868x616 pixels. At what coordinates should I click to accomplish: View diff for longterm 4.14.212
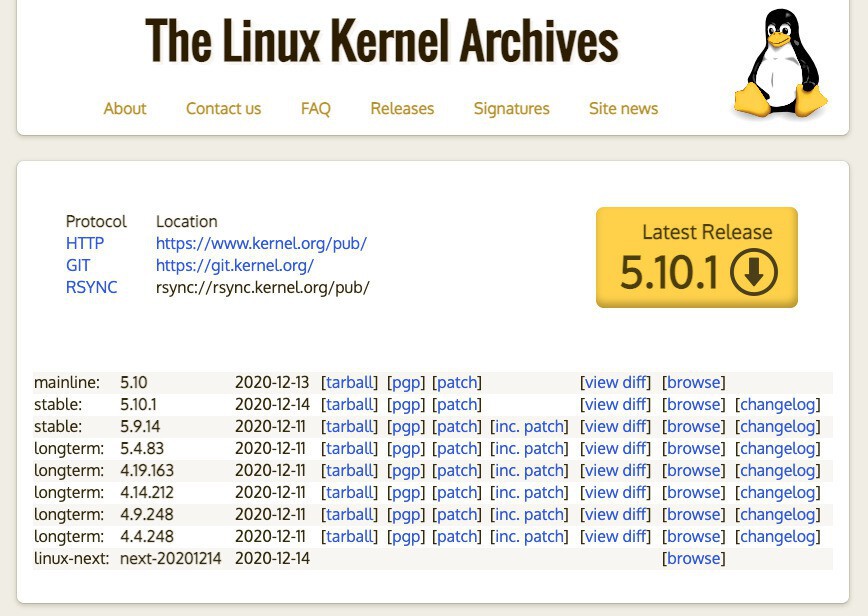616,493
